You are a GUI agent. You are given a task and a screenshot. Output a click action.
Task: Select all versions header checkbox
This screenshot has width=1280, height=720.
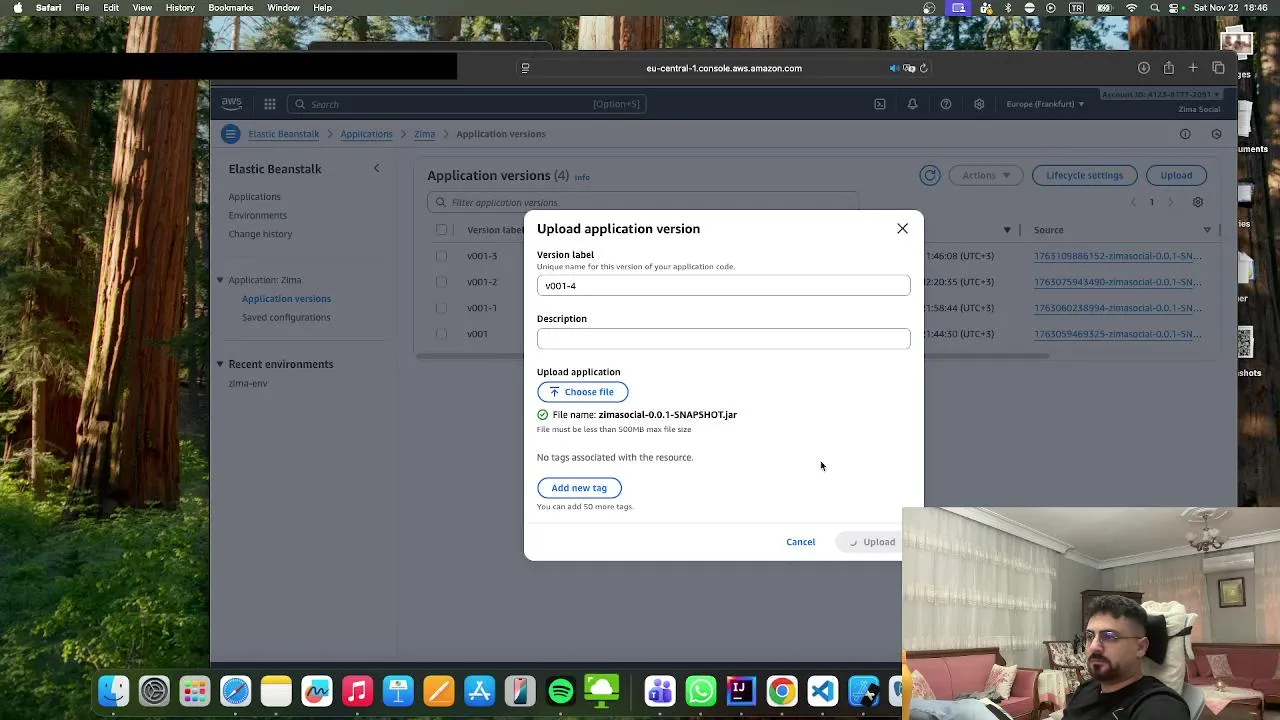[441, 230]
